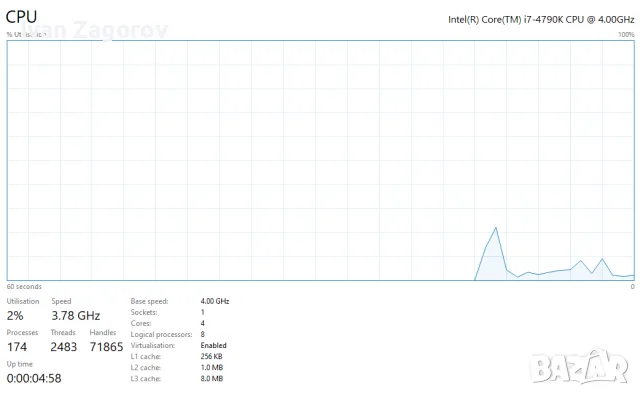Click the Utilisation label
The image size is (640, 396).
[x=23, y=301]
